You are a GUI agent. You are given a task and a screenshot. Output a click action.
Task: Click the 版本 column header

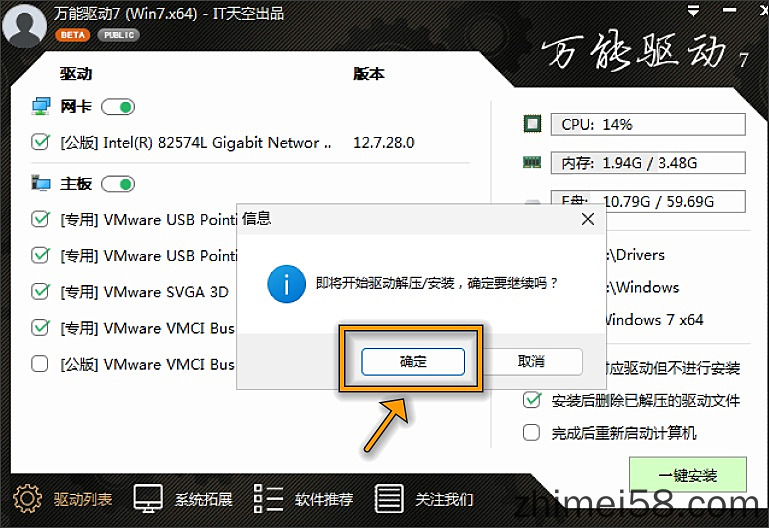pyautogui.click(x=369, y=74)
